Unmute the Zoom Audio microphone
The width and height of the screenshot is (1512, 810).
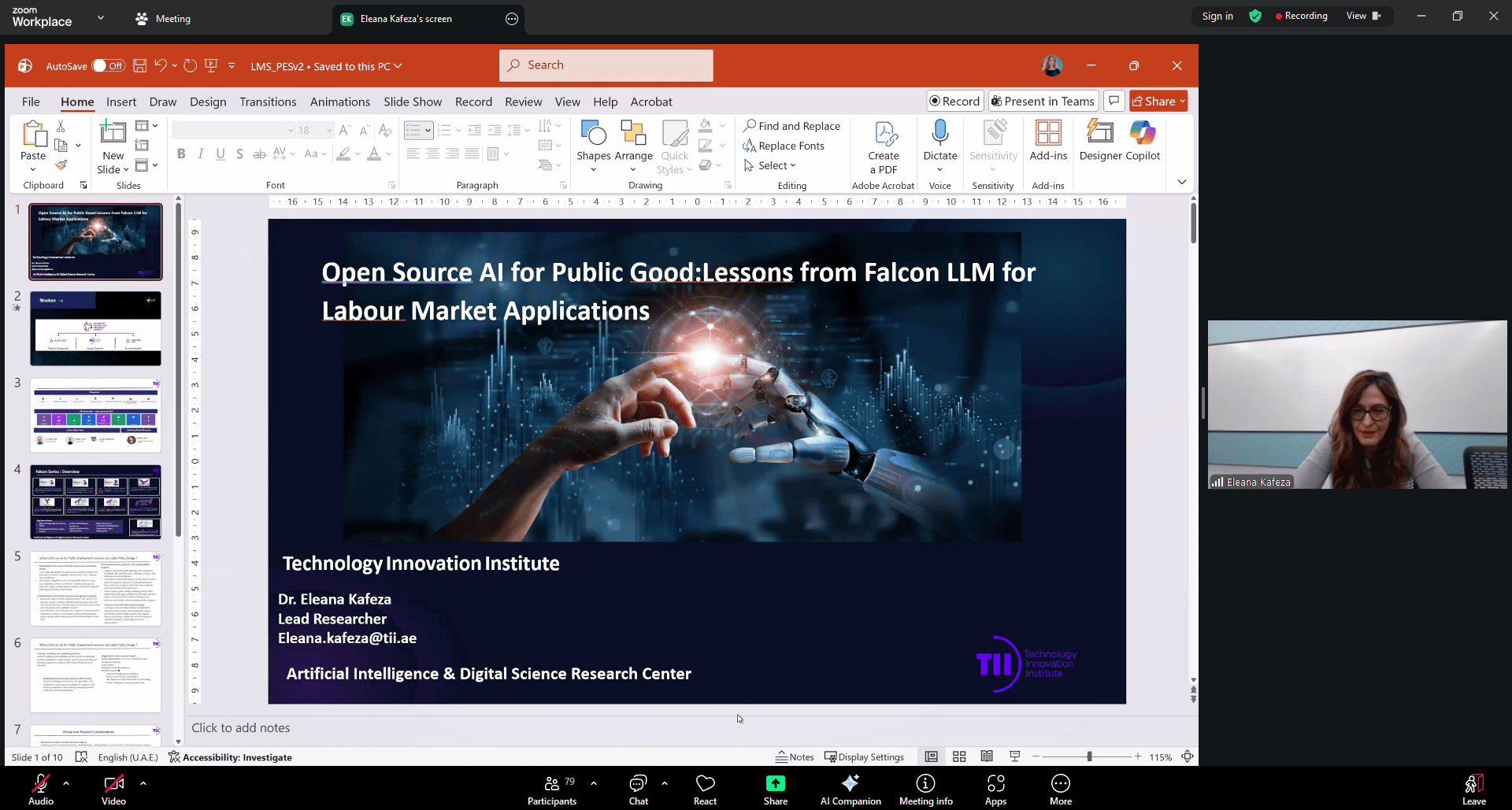[41, 789]
